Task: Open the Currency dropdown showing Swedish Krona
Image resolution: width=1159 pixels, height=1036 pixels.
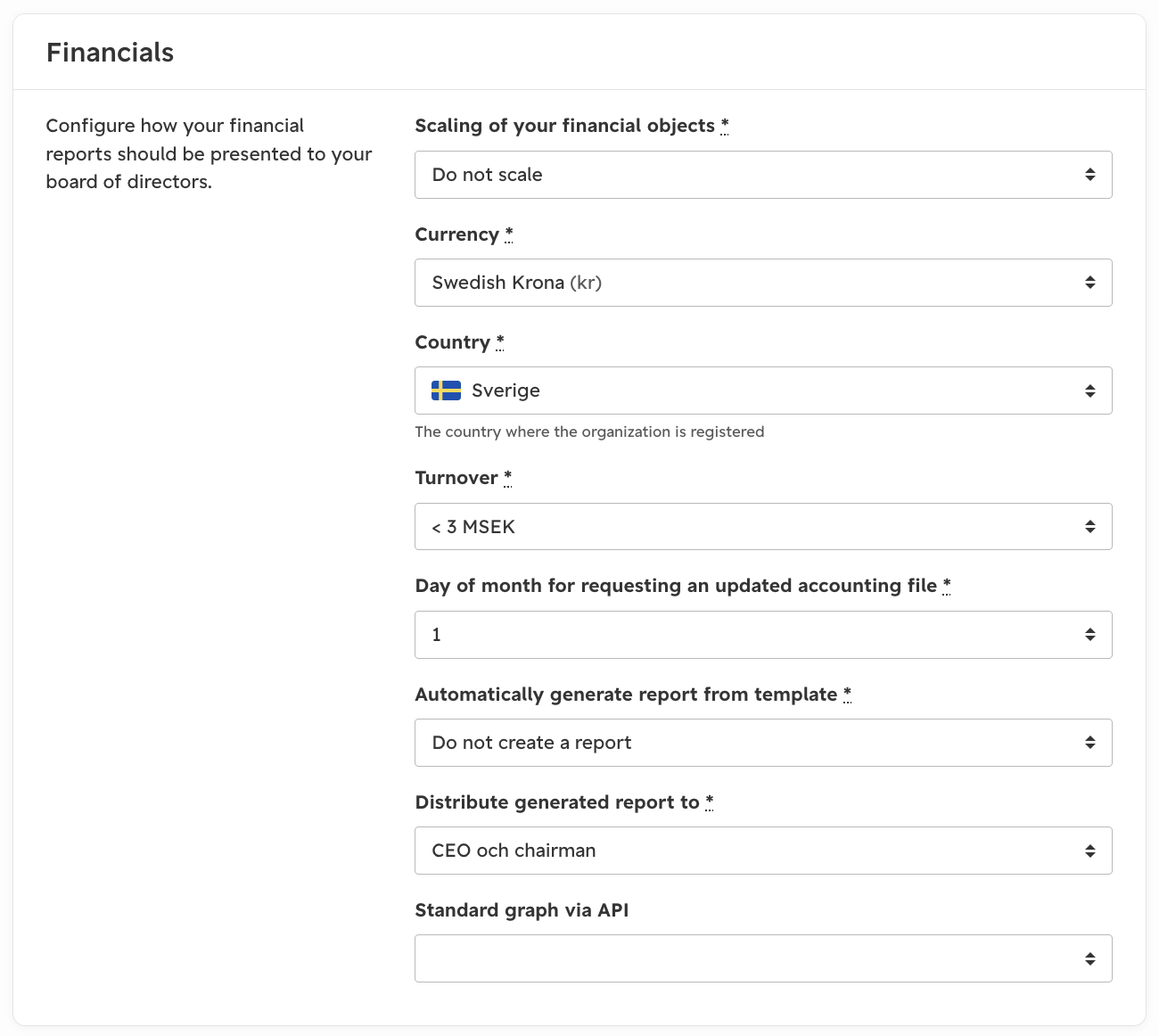Action: coord(763,283)
